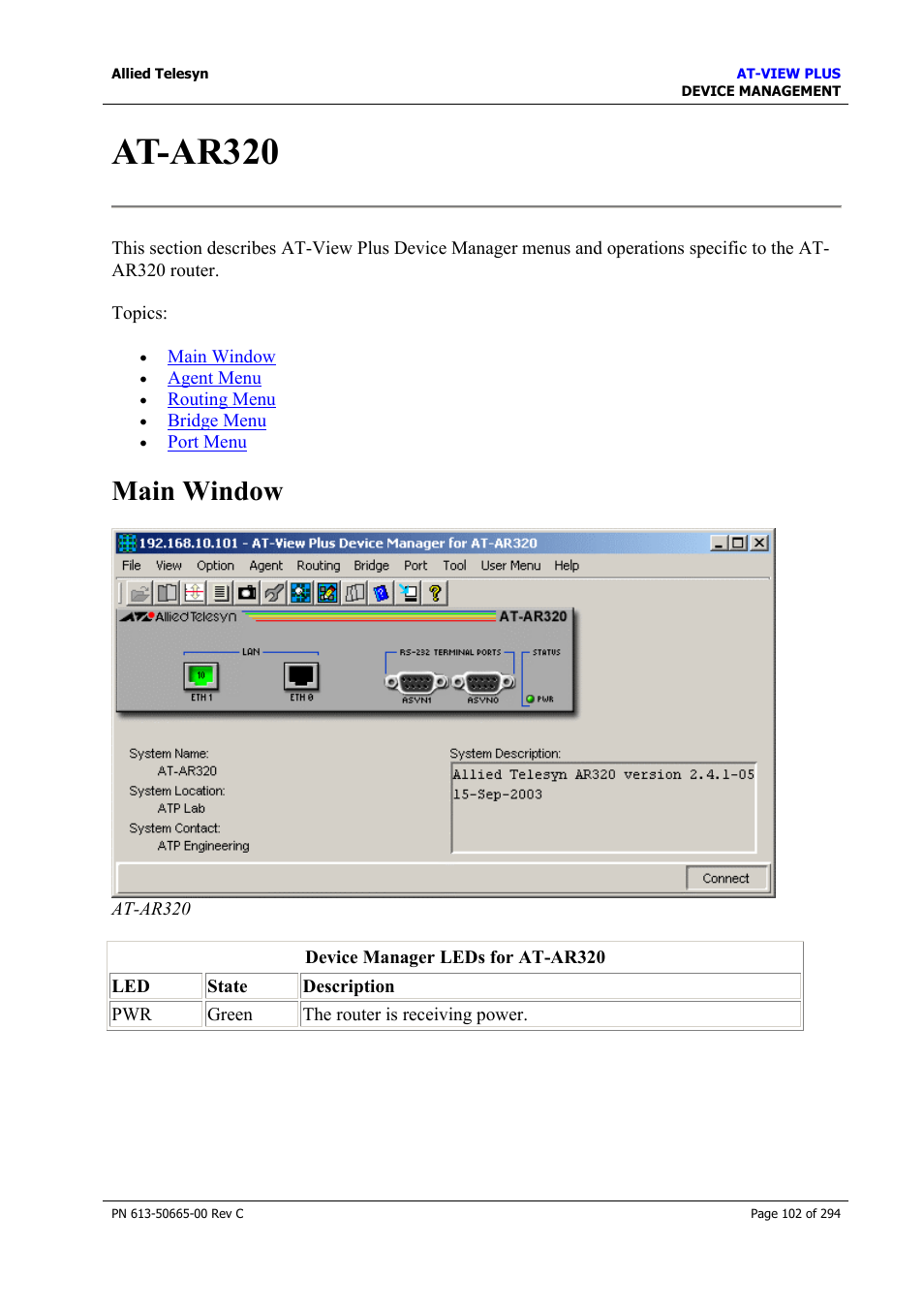Select the green ETH 1 port
This screenshot has width=924, height=1309.
point(201,675)
